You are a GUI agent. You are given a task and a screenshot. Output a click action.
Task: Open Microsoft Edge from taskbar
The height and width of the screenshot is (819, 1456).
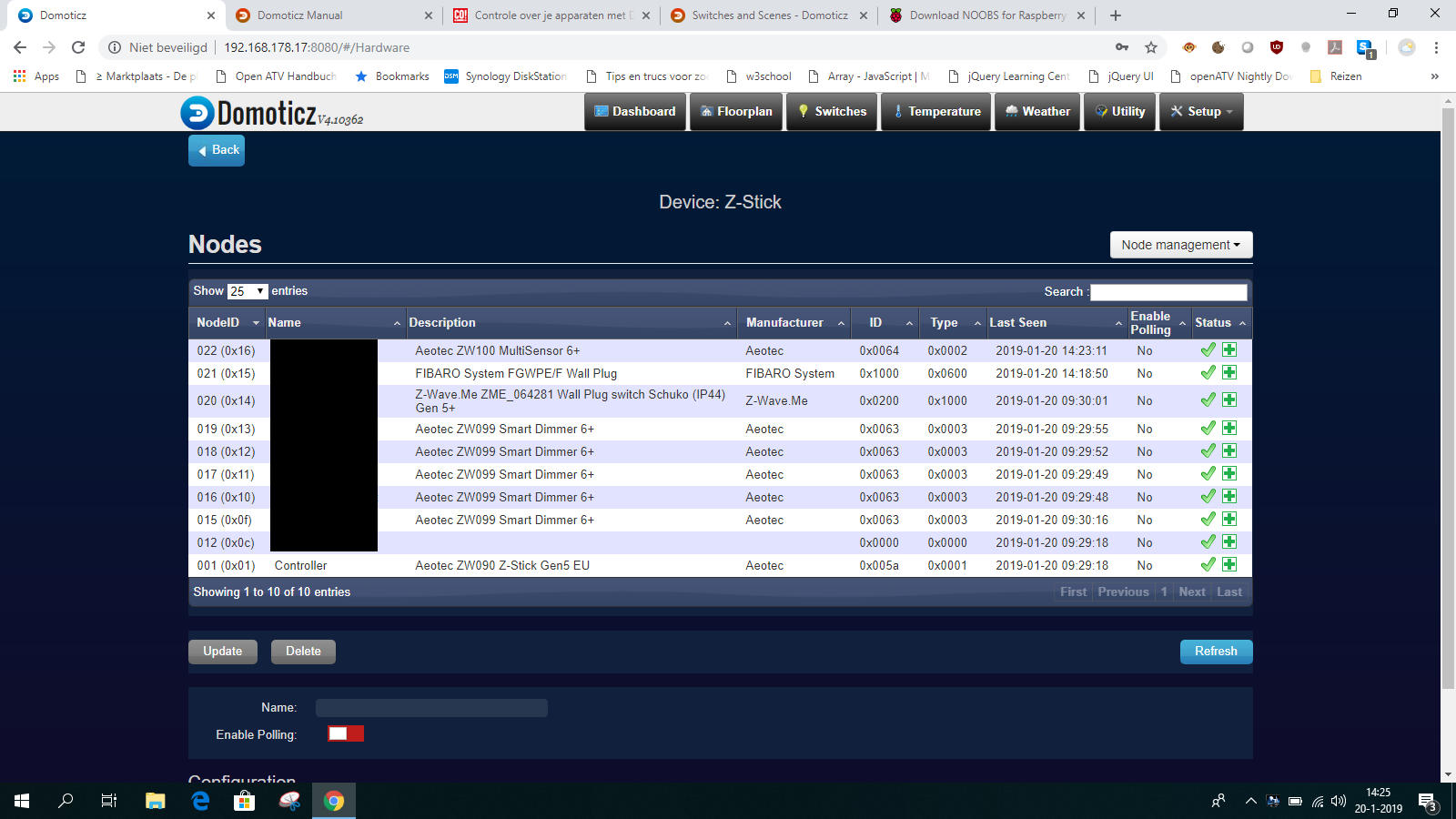pos(200,801)
